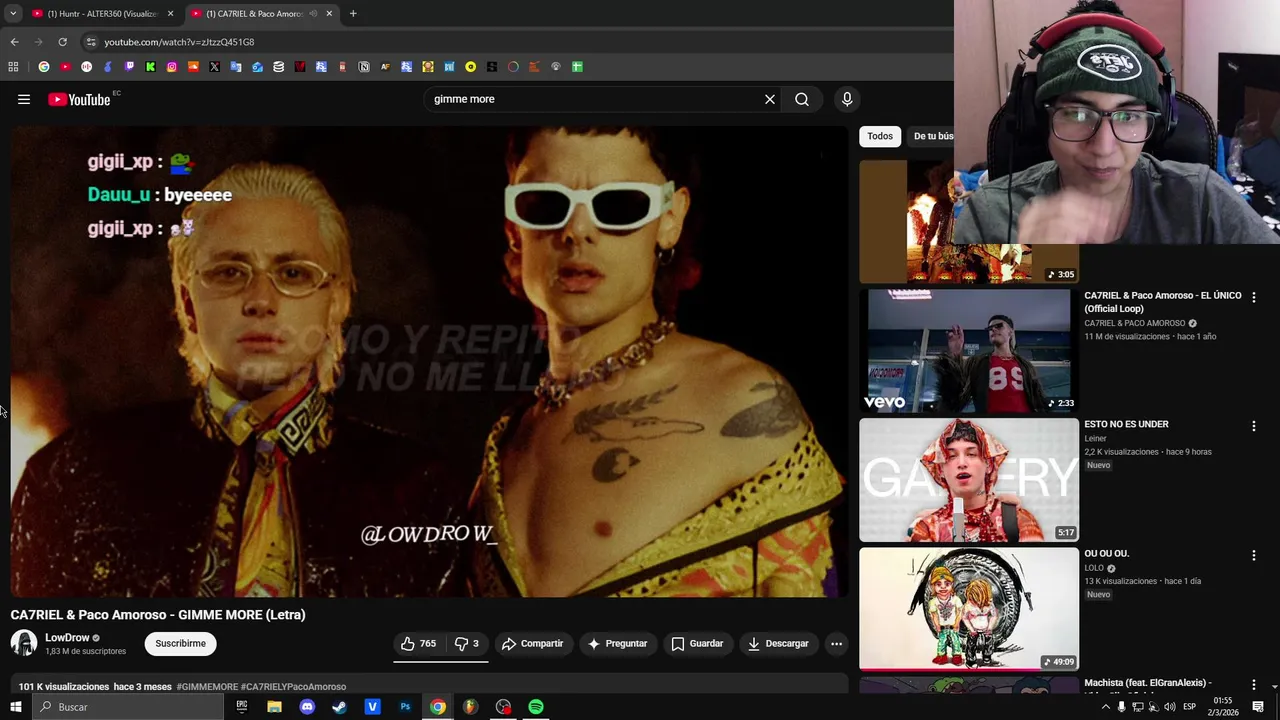Click the #CA7RIELYPacoAmoroso hashtag
This screenshot has height=720, width=1280.
(x=293, y=687)
